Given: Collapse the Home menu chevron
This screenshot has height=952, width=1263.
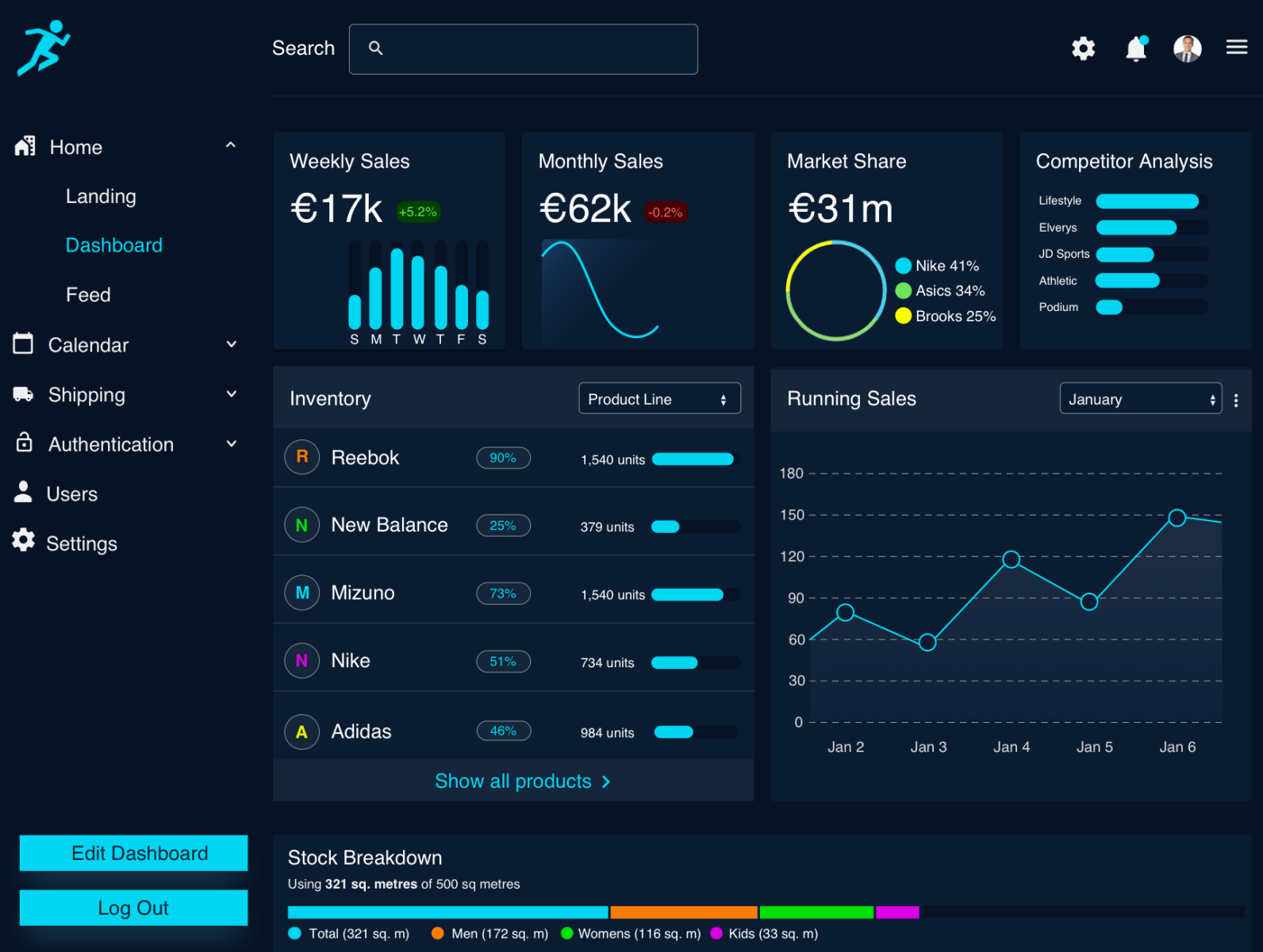Looking at the screenshot, I should click(231, 145).
